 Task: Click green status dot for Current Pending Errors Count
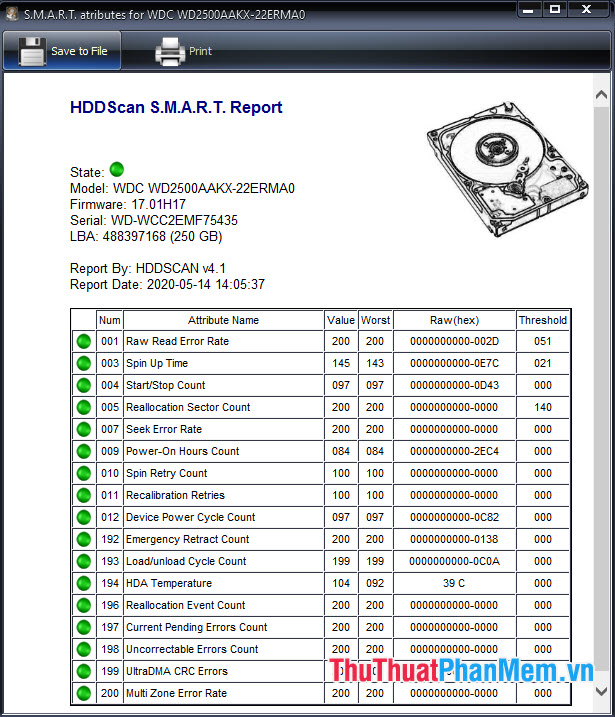[x=84, y=627]
